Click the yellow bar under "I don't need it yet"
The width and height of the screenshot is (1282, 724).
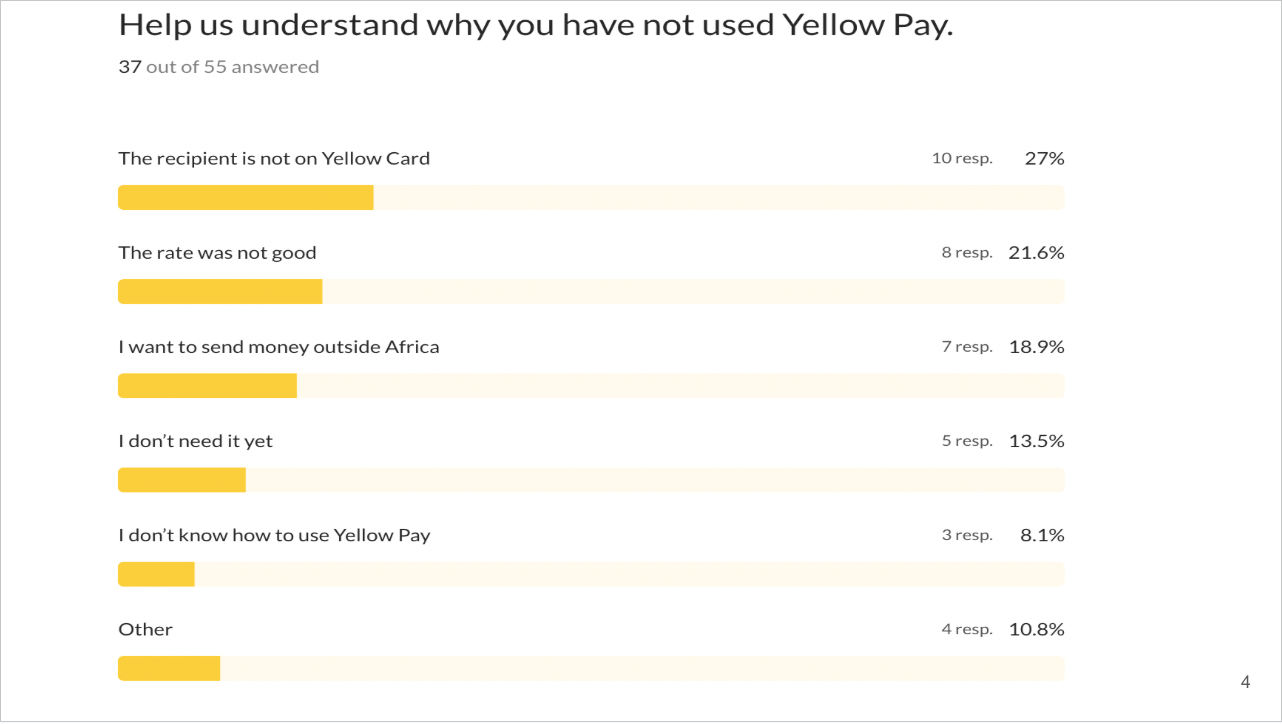[182, 480]
